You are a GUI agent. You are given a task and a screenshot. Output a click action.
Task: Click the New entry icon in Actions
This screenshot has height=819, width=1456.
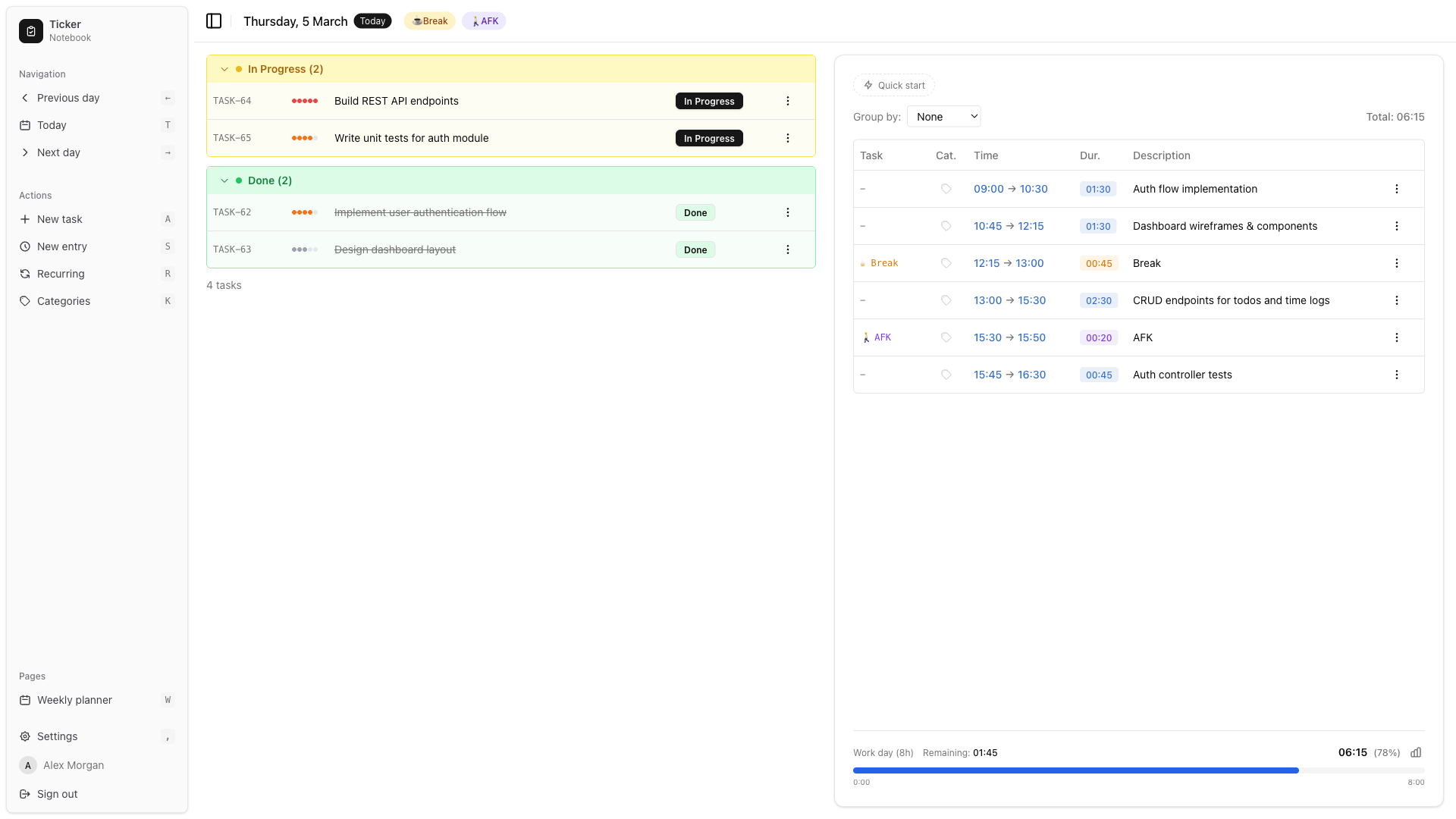[25, 246]
